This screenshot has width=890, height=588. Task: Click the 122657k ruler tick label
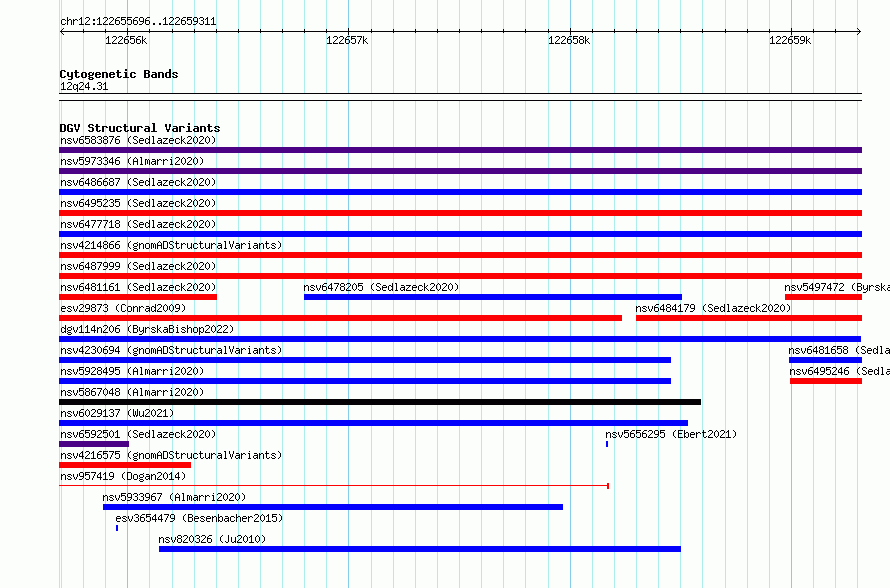click(x=347, y=40)
